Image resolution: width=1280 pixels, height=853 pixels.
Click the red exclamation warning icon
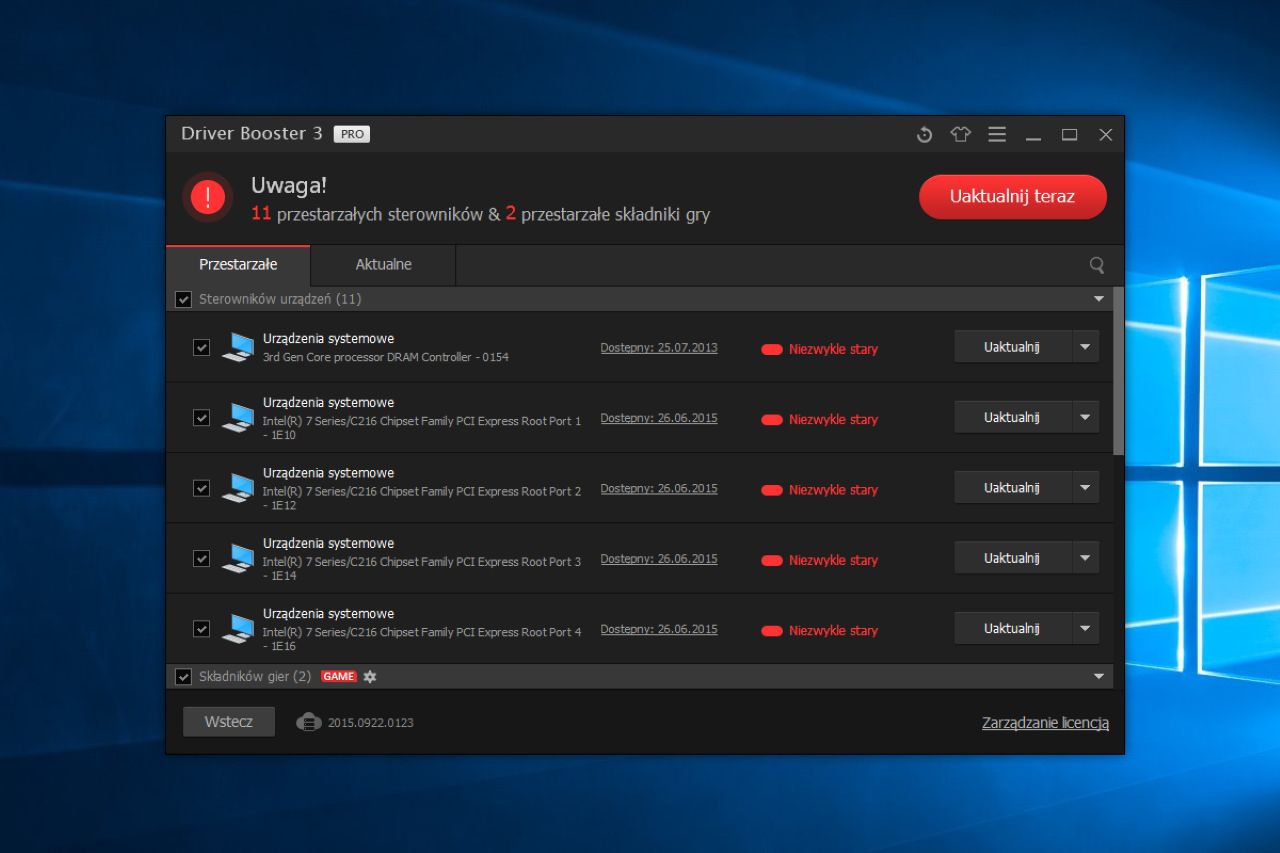click(208, 196)
